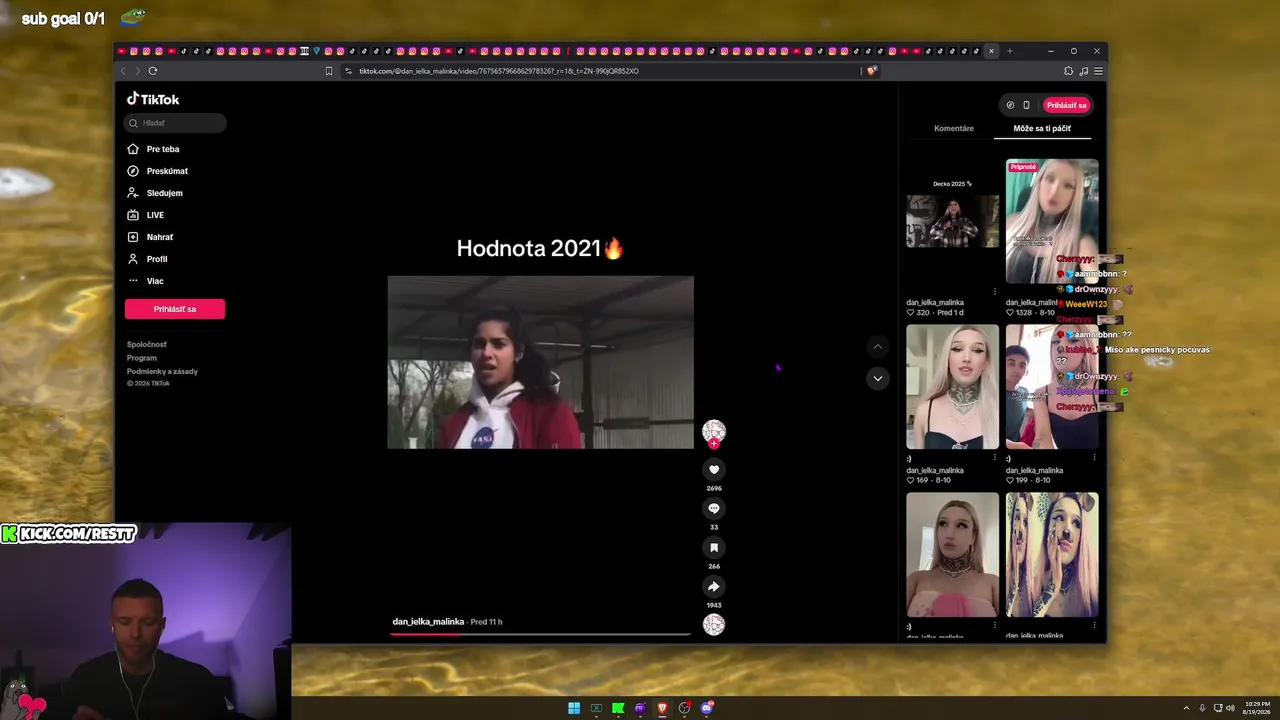
Task: Open the volume control in tray
Action: click(1230, 708)
